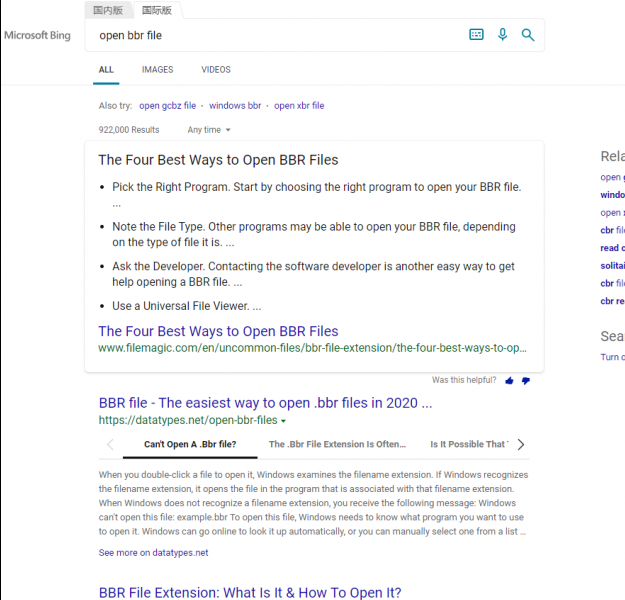The height and width of the screenshot is (600, 625).
Task: Click the Microsoft Bing logo
Action: tap(38, 35)
